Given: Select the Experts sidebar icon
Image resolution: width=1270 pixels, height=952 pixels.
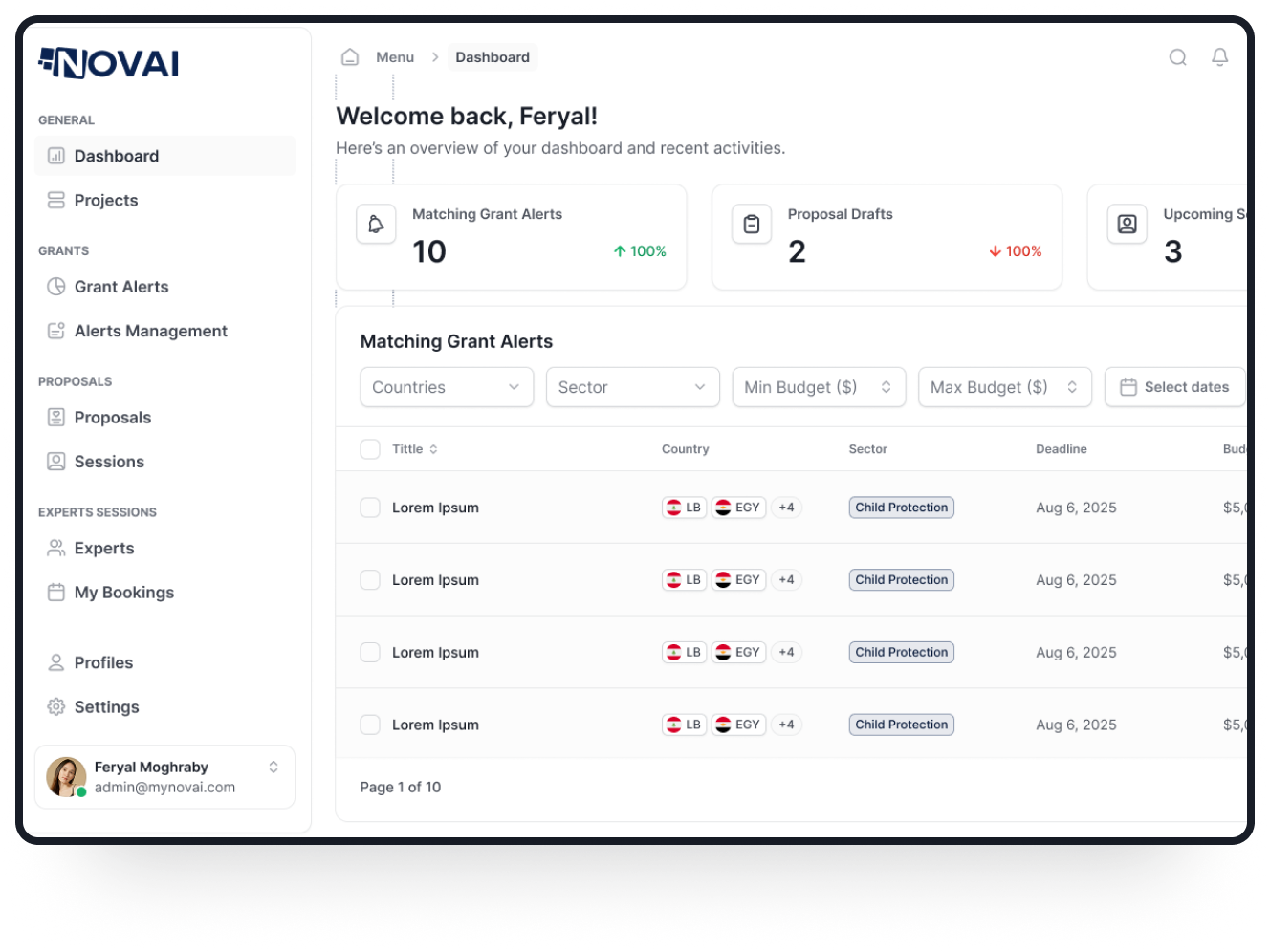Looking at the screenshot, I should pyautogui.click(x=56, y=548).
